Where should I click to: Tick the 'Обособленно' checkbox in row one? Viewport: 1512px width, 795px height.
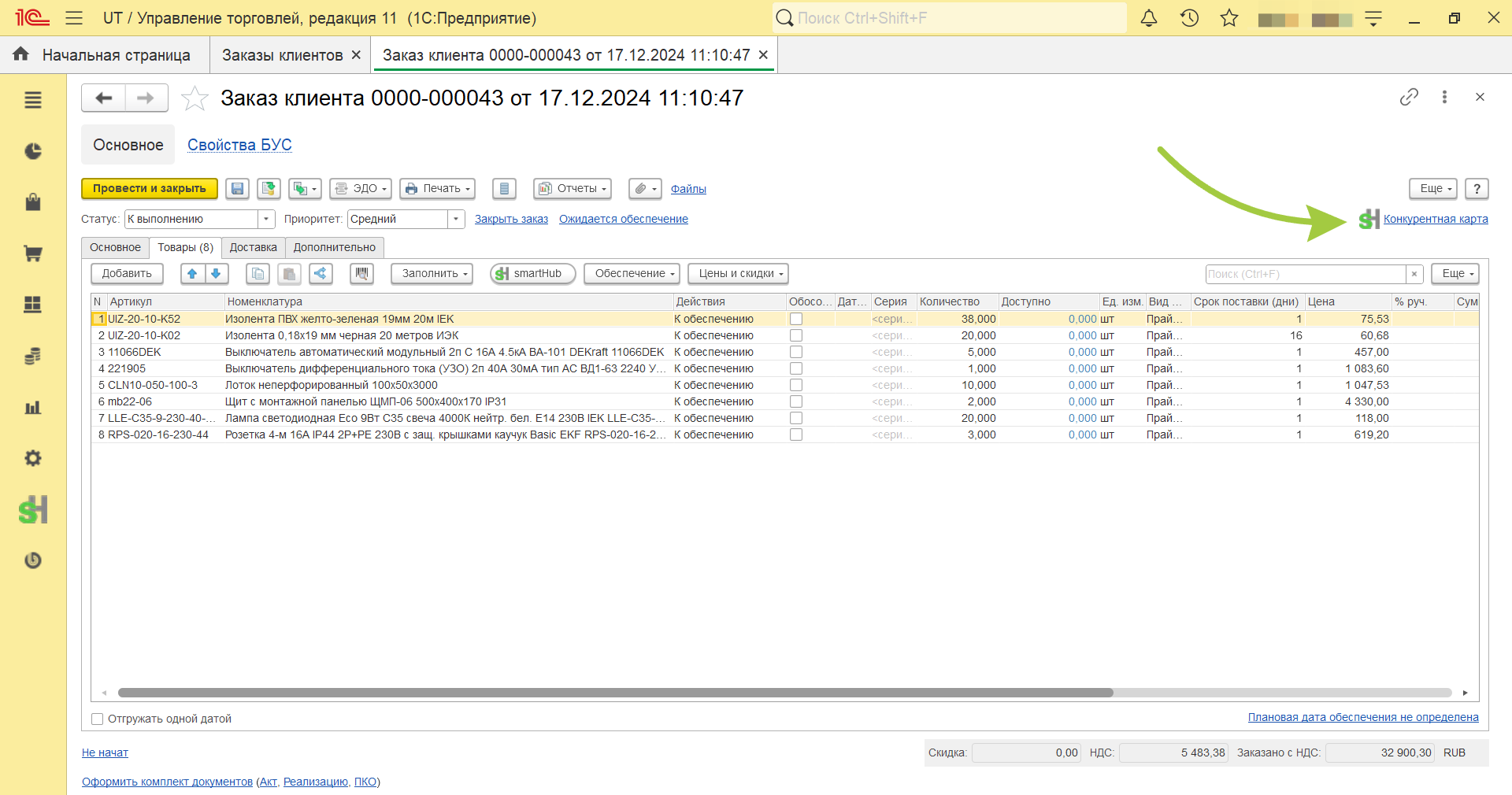point(796,319)
